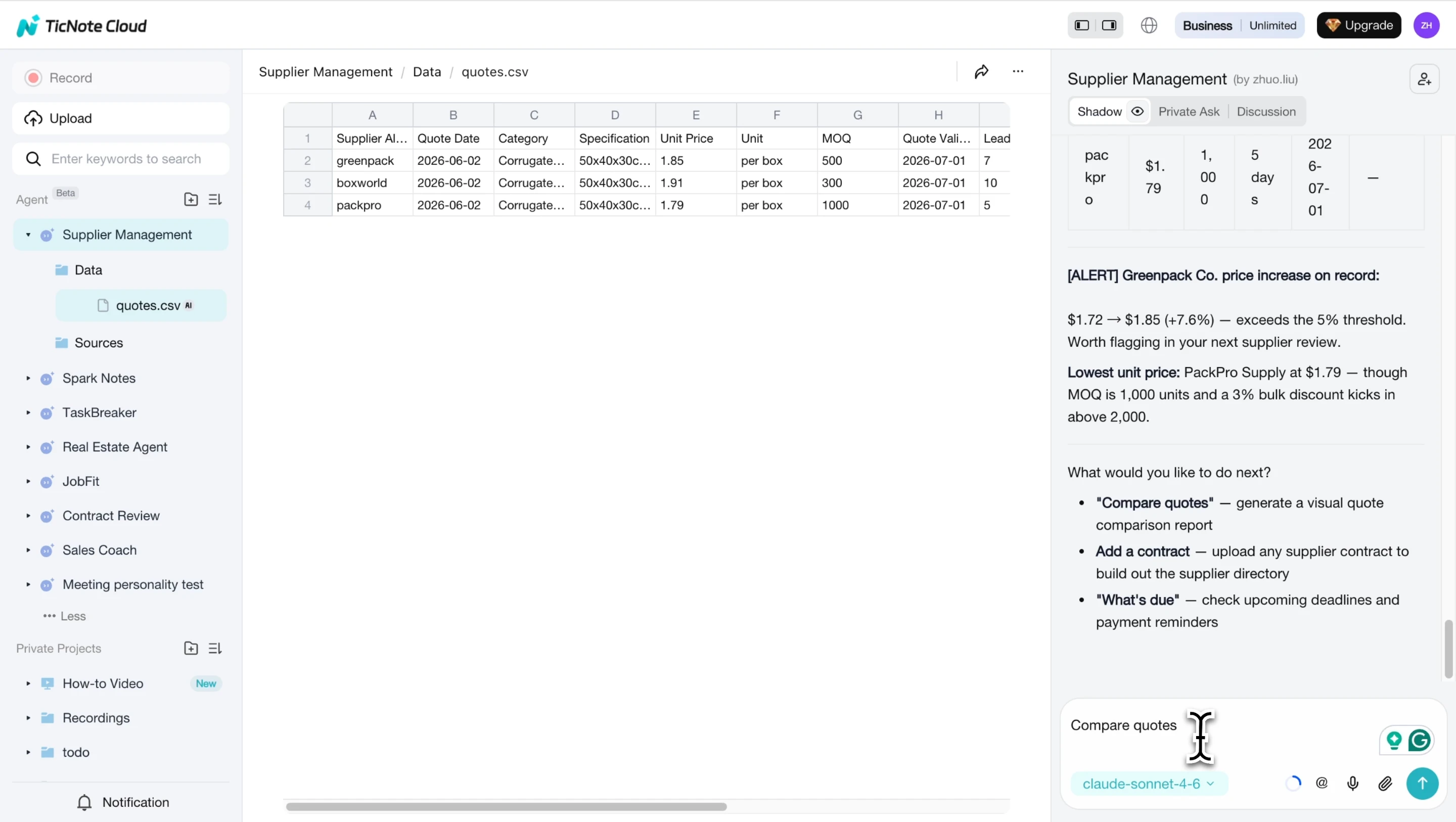Click the loading spinner icon
This screenshot has width=1456, height=822.
[1293, 783]
